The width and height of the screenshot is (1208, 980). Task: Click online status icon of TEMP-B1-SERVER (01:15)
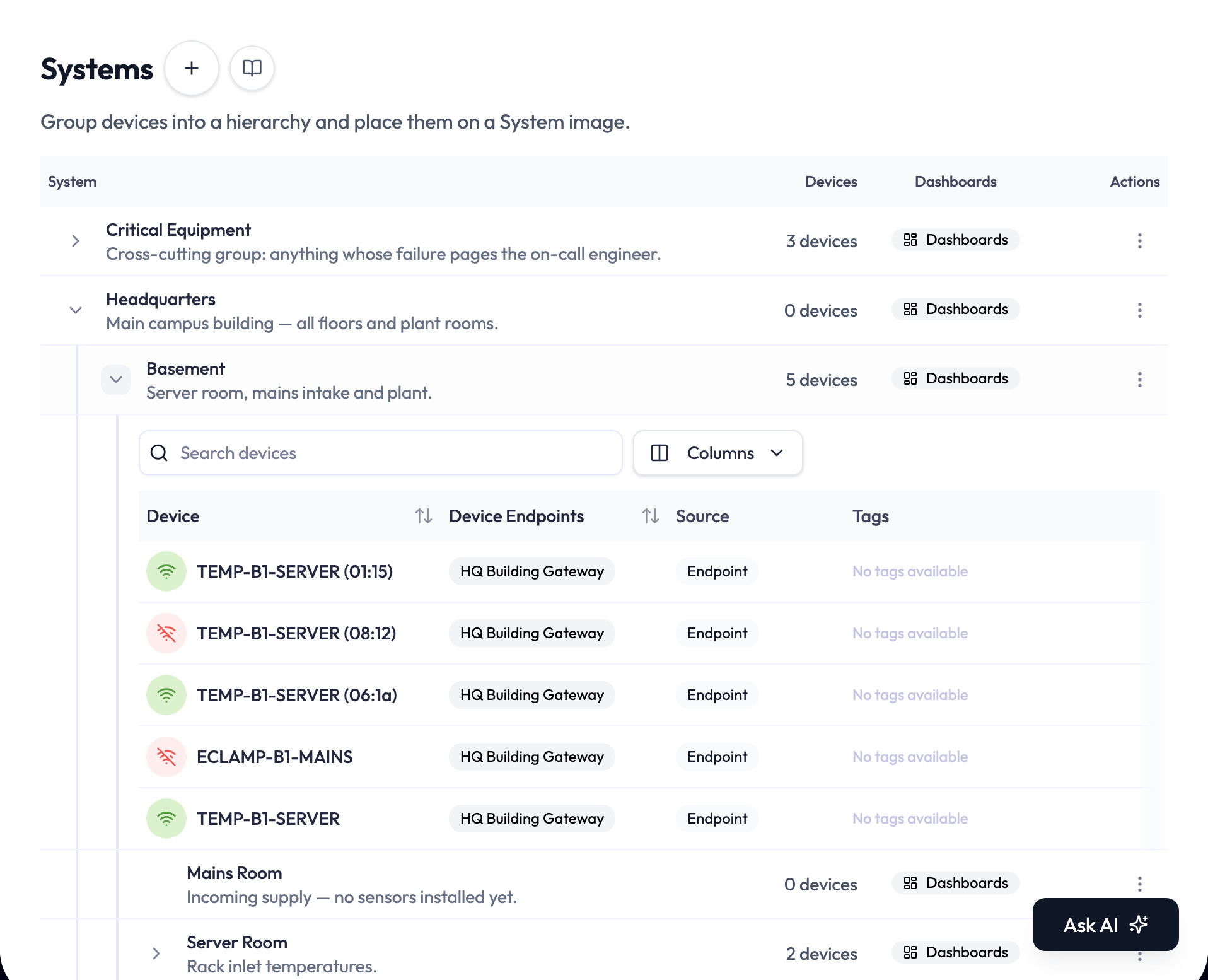click(166, 571)
